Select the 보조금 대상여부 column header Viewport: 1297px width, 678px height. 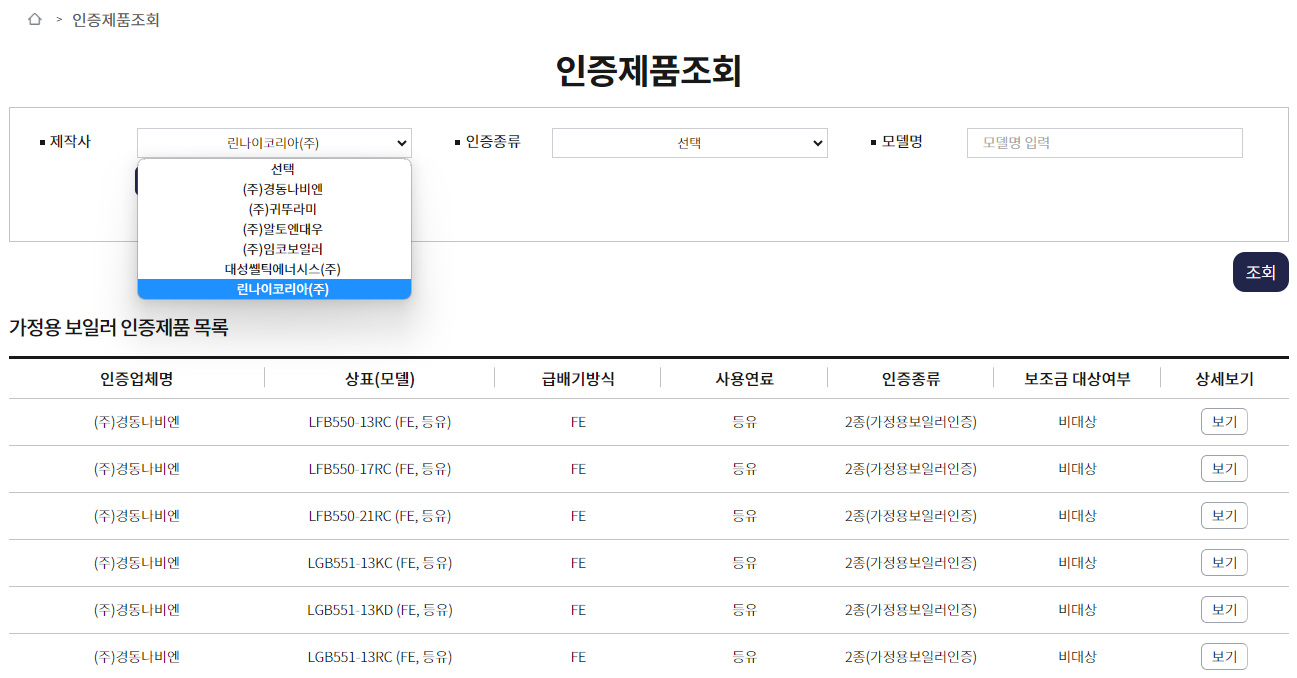point(1077,378)
